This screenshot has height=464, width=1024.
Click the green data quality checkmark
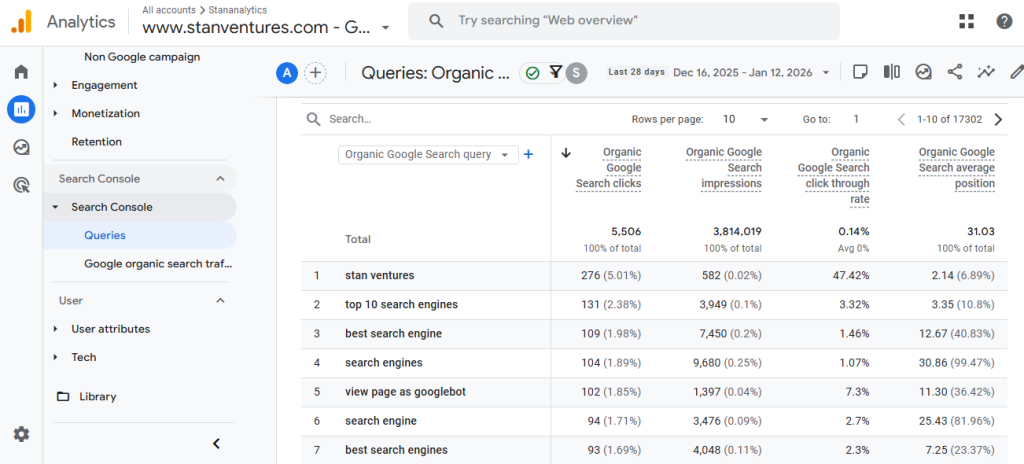click(x=533, y=72)
